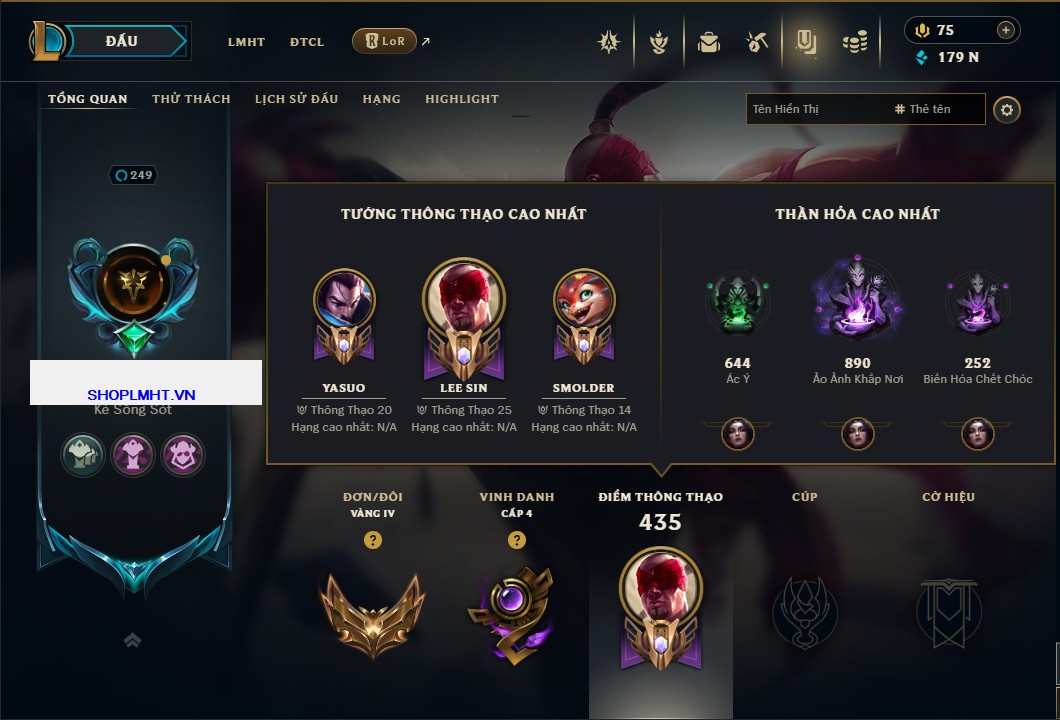Show VINH DANH help question mark

tap(516, 539)
